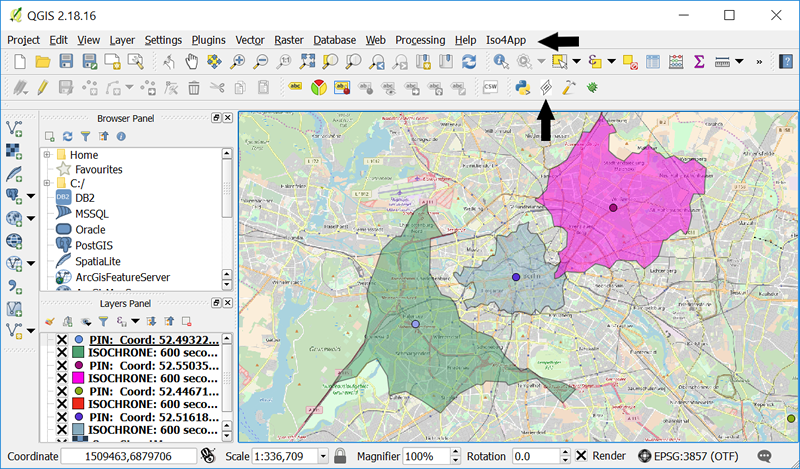Open the Scale dropdown in status bar
The width and height of the screenshot is (800, 469).
(323, 456)
